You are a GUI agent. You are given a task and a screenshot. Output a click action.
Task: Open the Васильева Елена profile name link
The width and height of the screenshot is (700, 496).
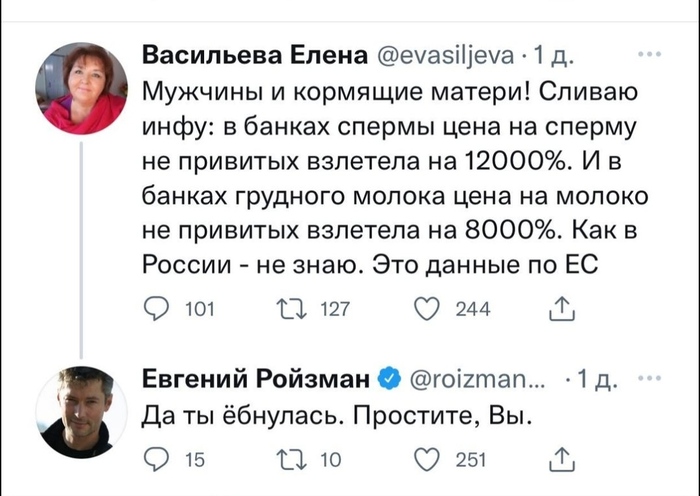pyautogui.click(x=255, y=55)
